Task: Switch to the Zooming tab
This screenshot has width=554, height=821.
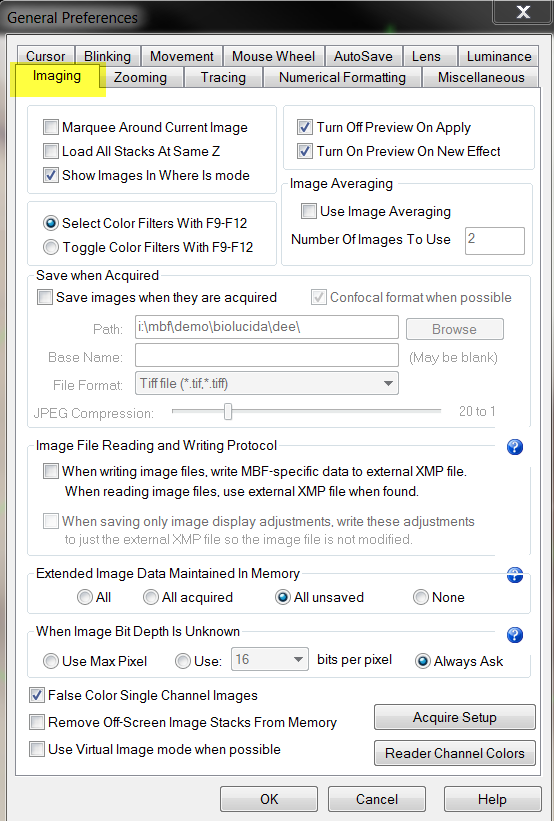Action: coord(140,77)
